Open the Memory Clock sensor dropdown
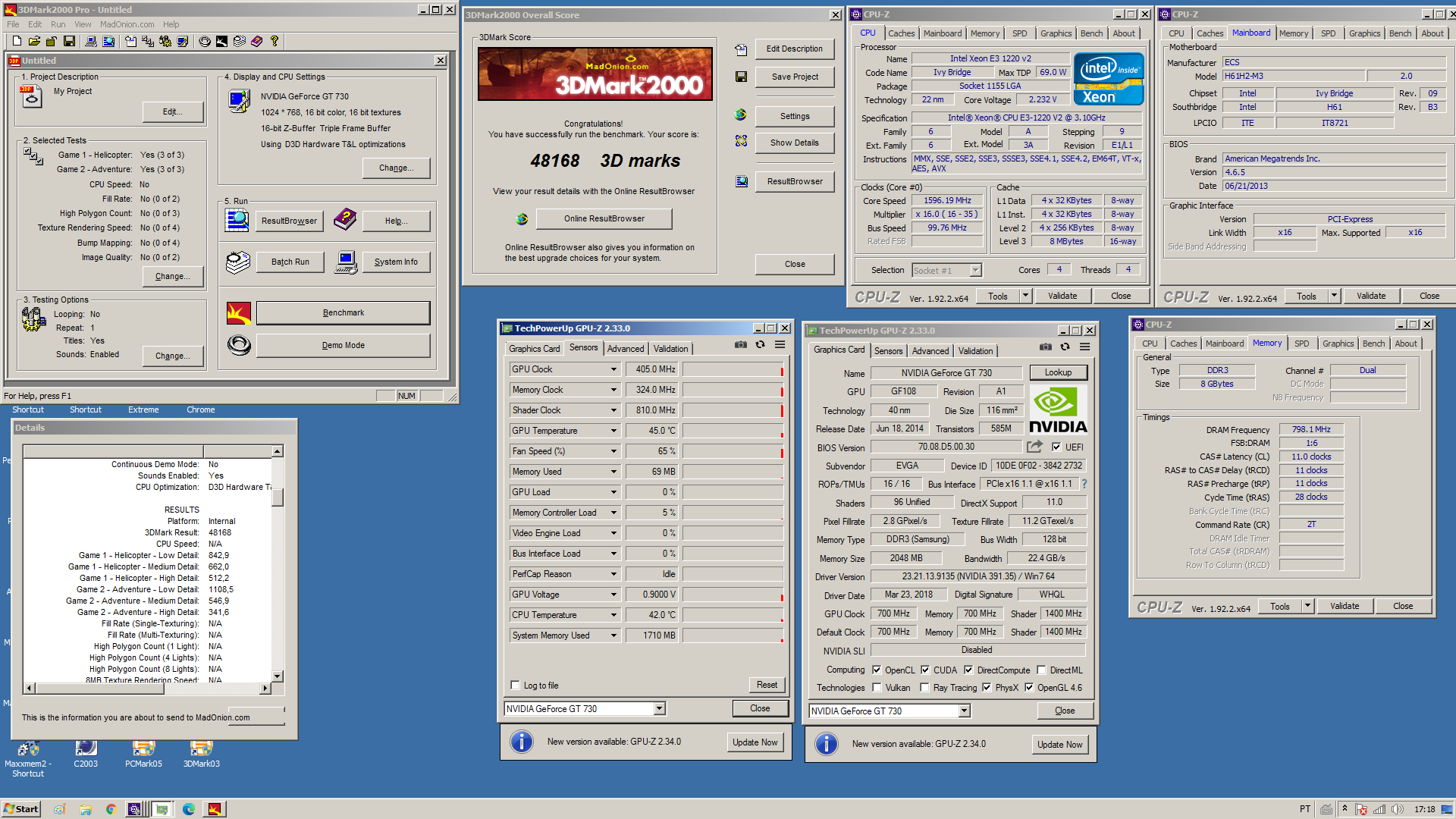This screenshot has height=819, width=1456. [613, 390]
